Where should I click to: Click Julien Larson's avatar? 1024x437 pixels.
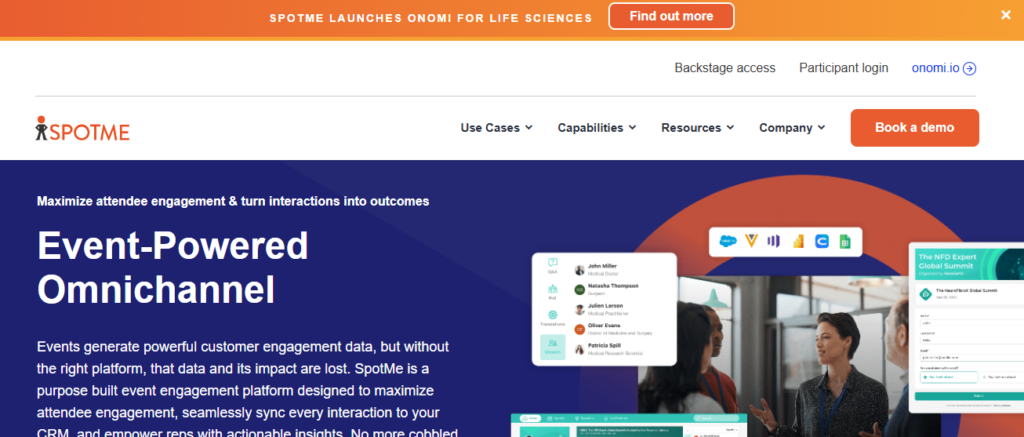tap(579, 310)
